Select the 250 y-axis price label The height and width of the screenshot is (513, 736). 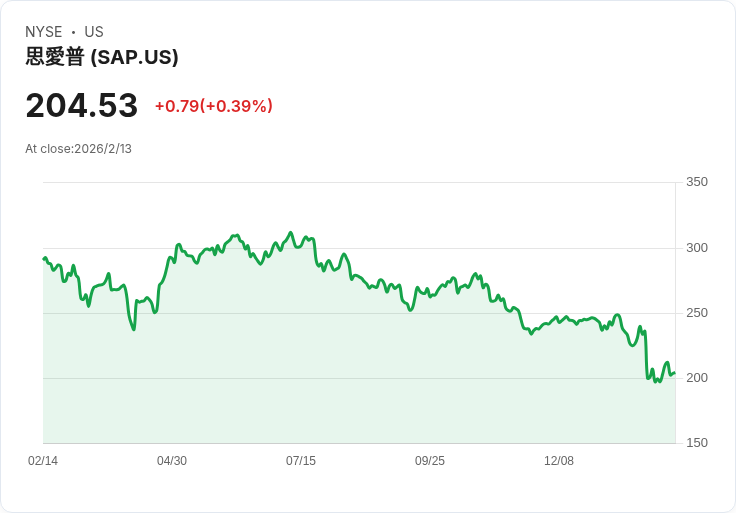point(697,313)
